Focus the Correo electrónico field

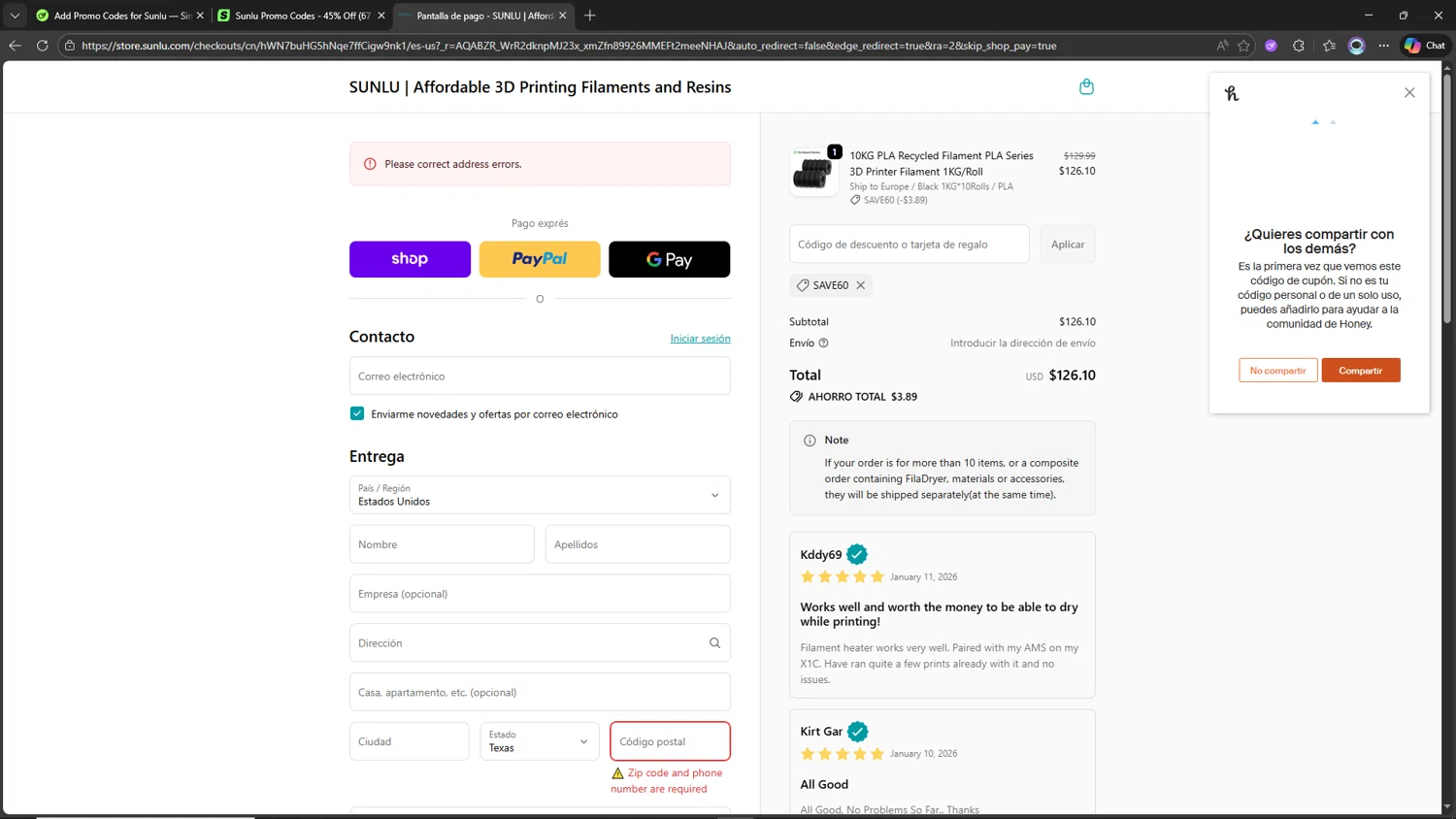pyautogui.click(x=540, y=376)
